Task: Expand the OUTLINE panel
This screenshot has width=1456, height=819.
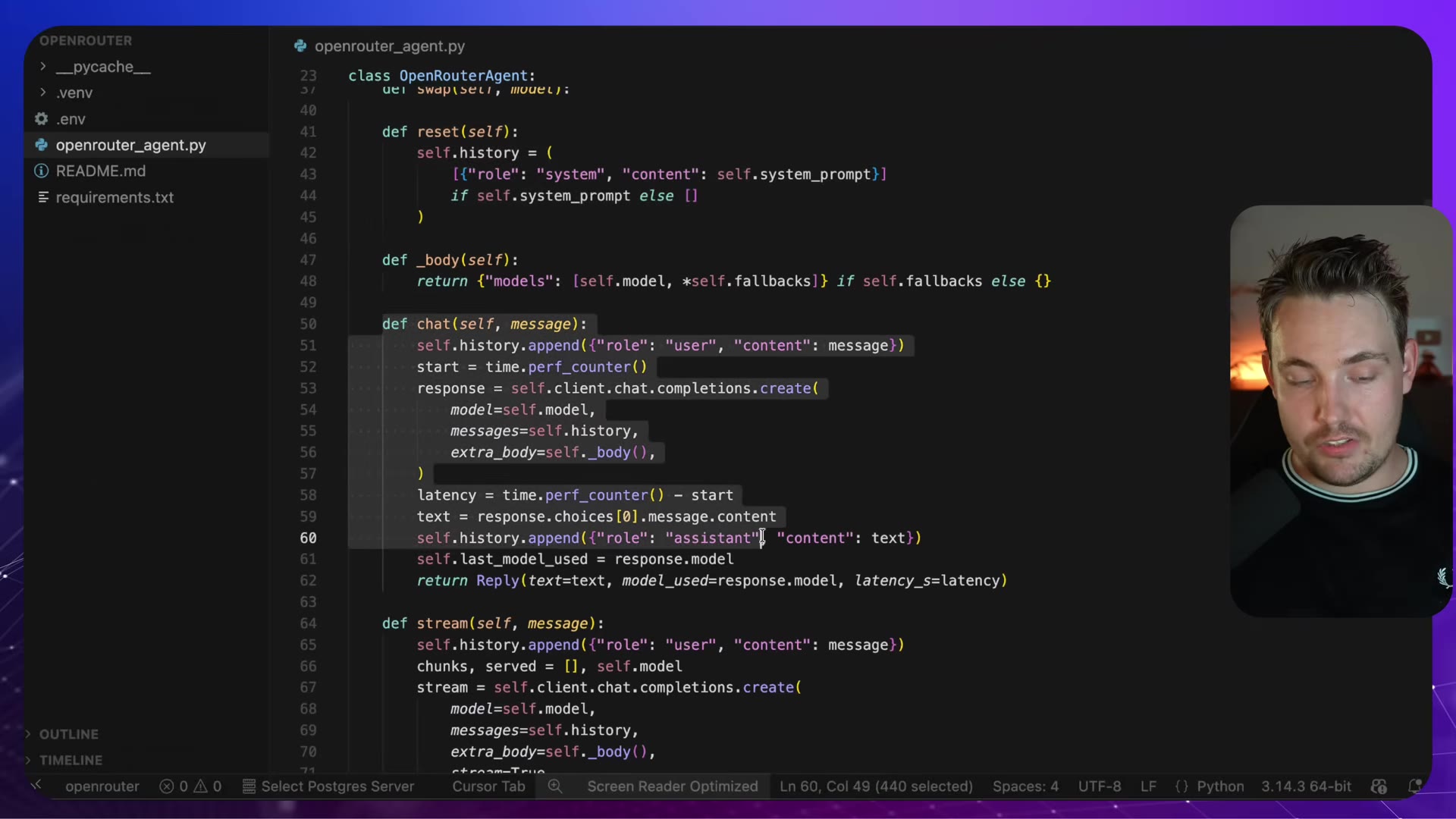Action: click(x=68, y=734)
